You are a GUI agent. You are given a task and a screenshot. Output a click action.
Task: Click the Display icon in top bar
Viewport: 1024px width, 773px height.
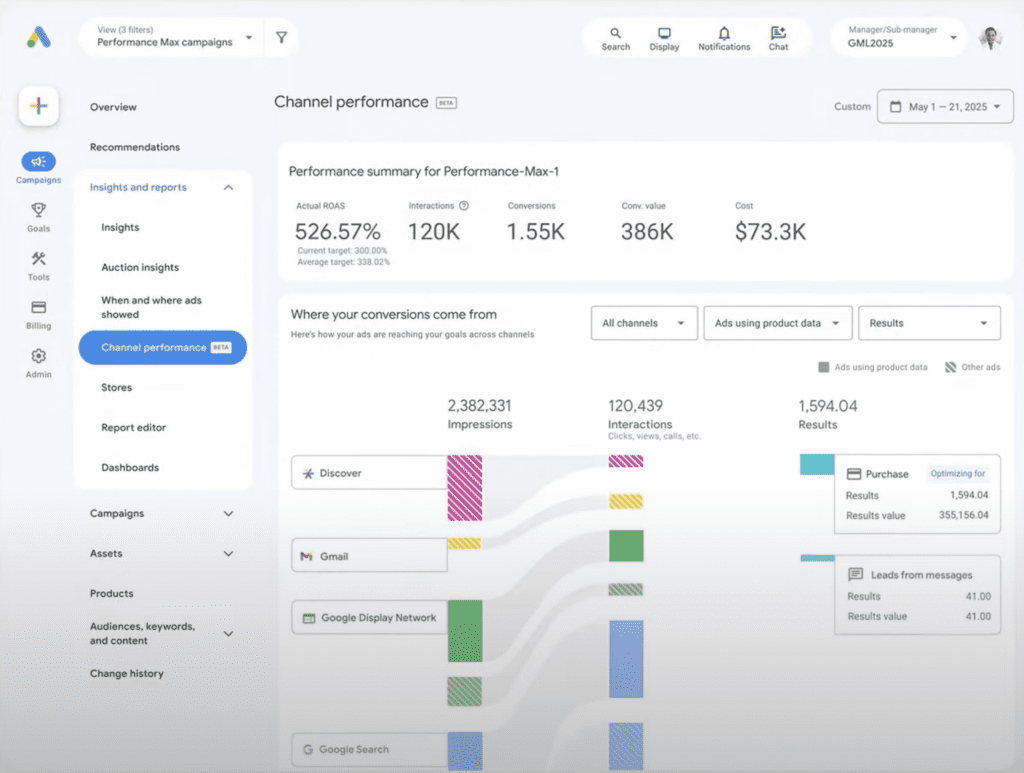tap(664, 39)
